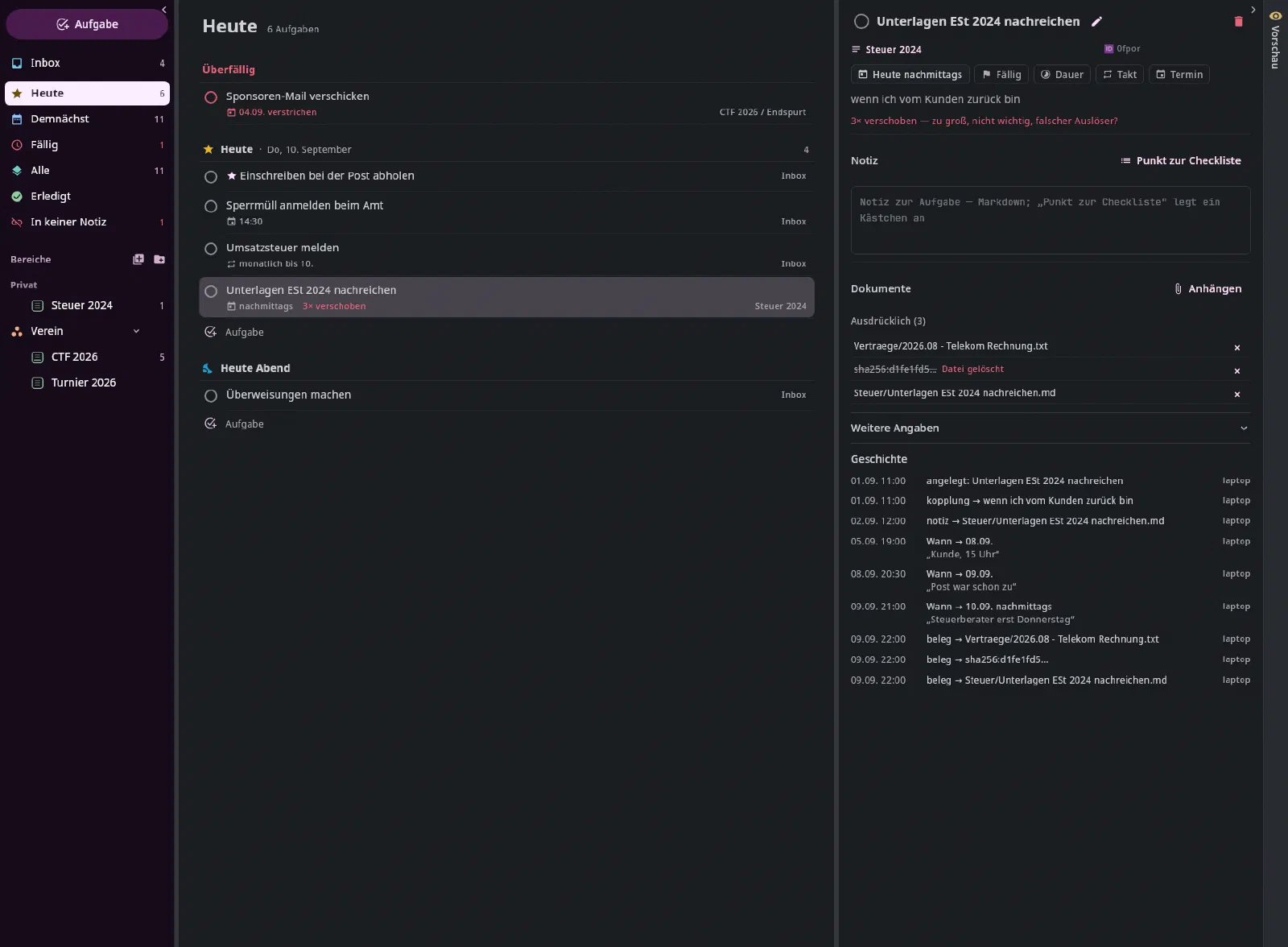1288x947 pixels.
Task: Click the add folder icon next to Bereiche
Action: pos(159,259)
